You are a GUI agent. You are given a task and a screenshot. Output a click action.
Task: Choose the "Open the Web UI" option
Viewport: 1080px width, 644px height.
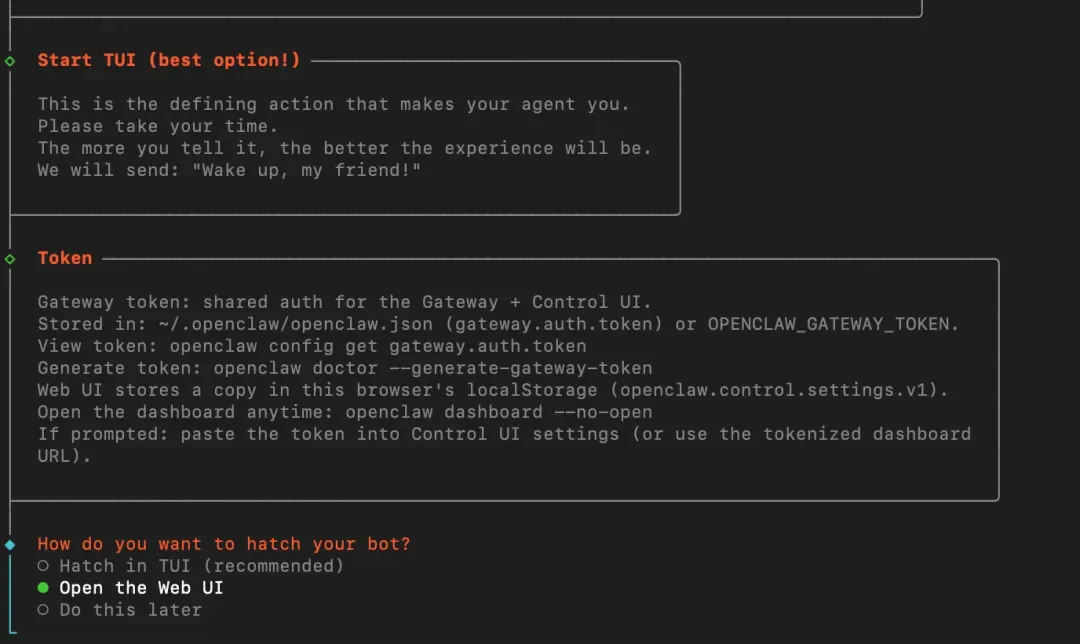click(x=140, y=588)
